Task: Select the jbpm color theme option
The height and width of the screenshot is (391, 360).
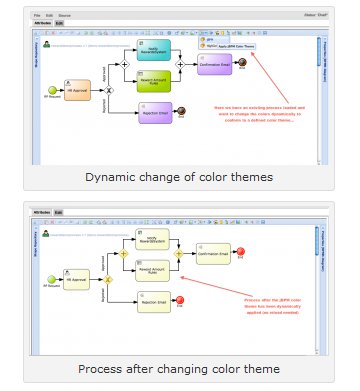Action: coord(209,39)
